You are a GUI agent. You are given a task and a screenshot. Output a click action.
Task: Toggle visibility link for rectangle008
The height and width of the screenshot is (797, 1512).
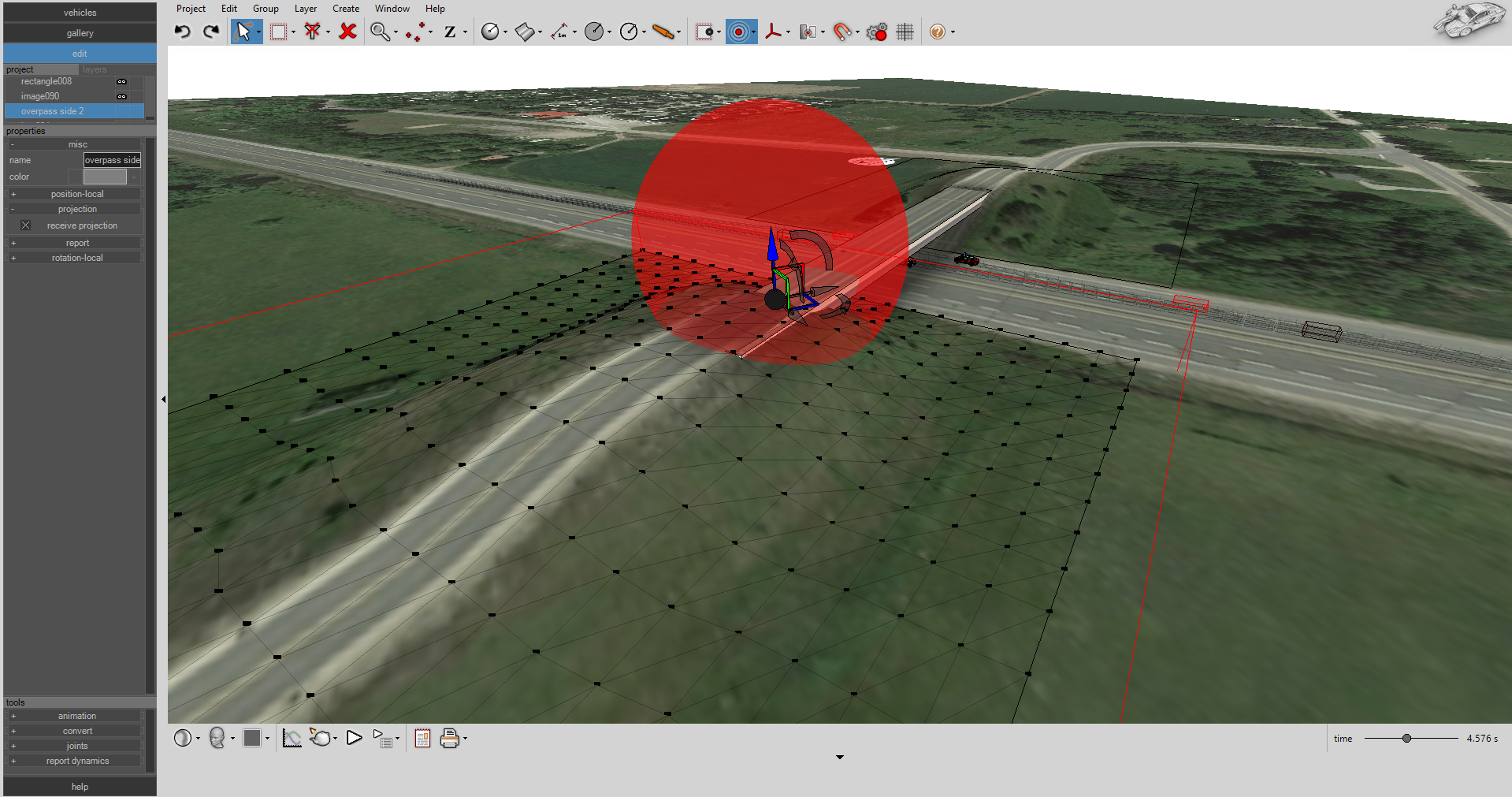(122, 81)
